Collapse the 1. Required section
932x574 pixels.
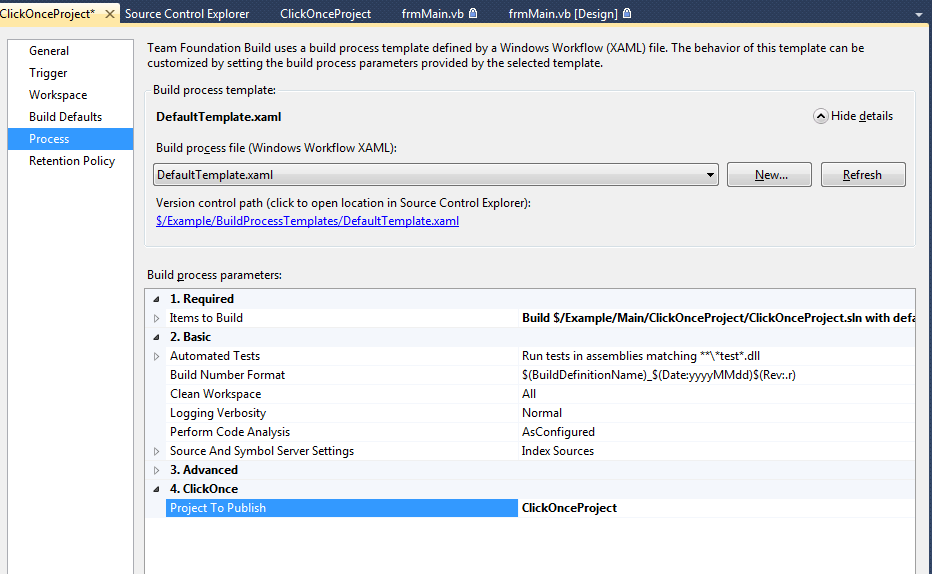click(x=156, y=299)
